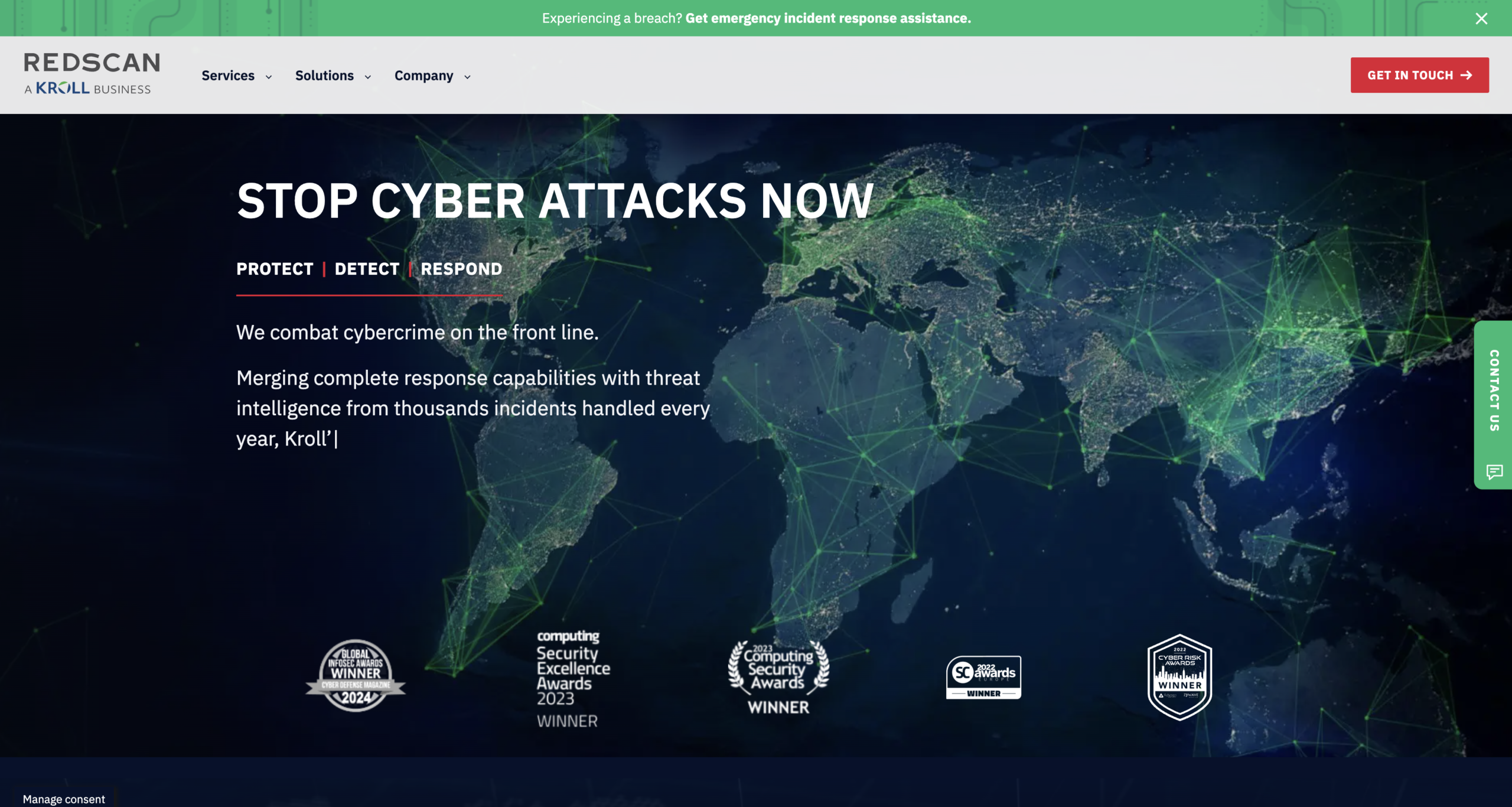1512x807 pixels.
Task: Select the DETECT tab
Action: point(367,269)
